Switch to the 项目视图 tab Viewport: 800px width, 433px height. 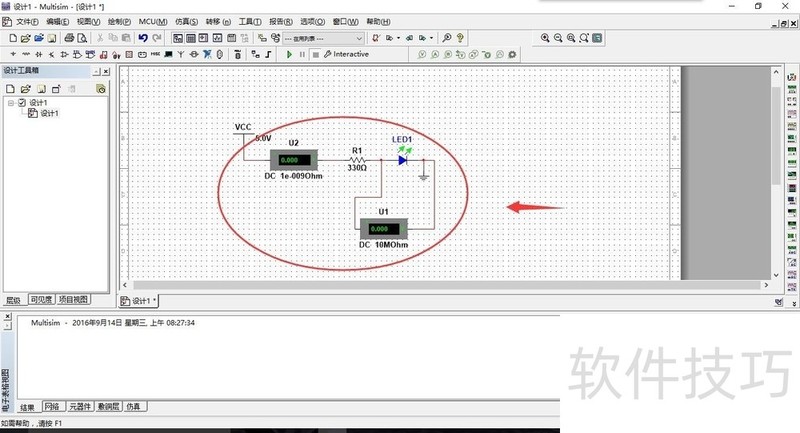point(73,300)
